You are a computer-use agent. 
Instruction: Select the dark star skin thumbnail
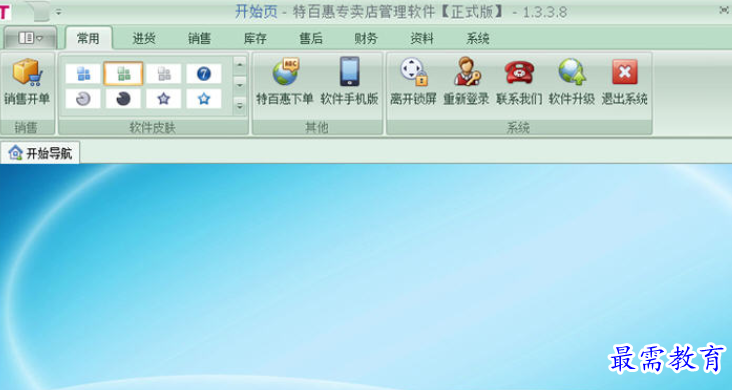163,99
